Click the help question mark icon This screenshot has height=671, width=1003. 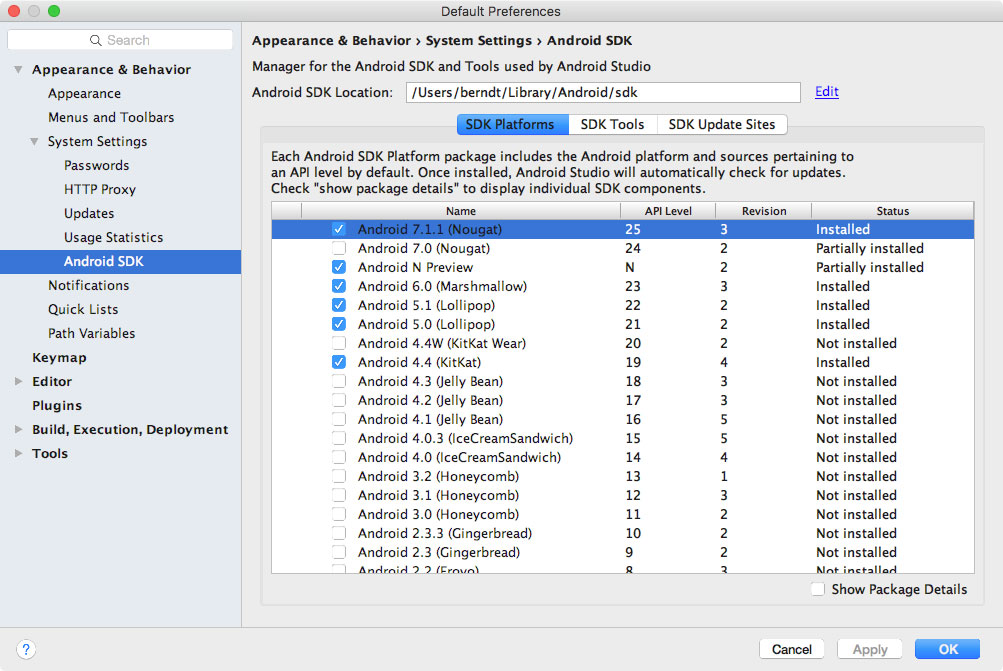(x=27, y=649)
